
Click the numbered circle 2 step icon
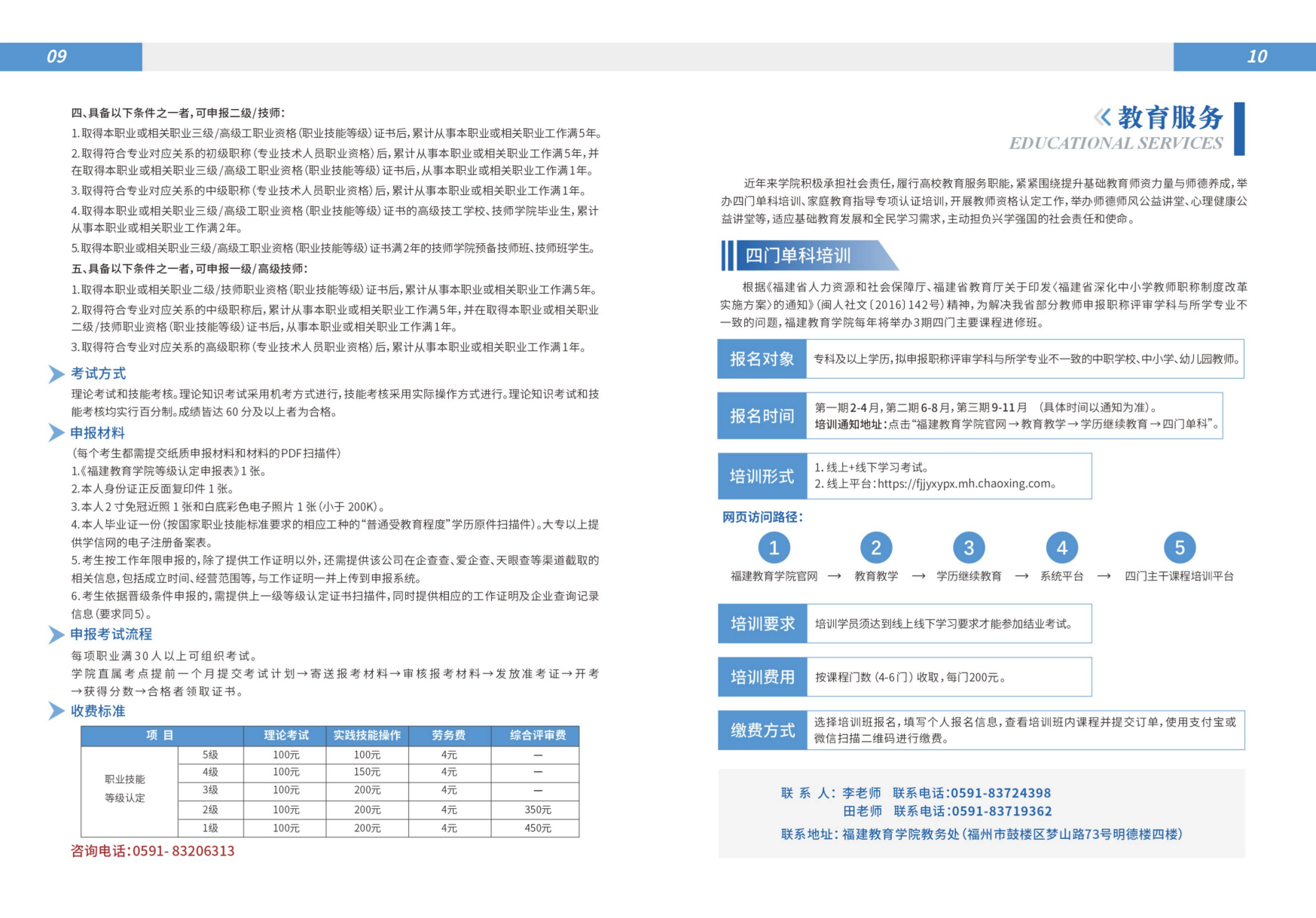coord(876,547)
